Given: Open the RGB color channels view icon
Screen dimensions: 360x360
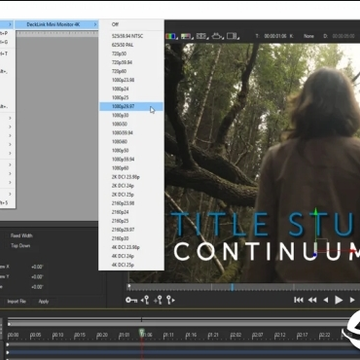Looking at the screenshot, I should [x=171, y=36].
